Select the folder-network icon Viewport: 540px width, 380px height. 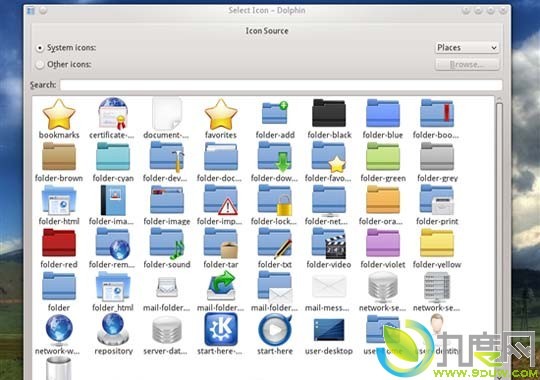click(x=329, y=200)
